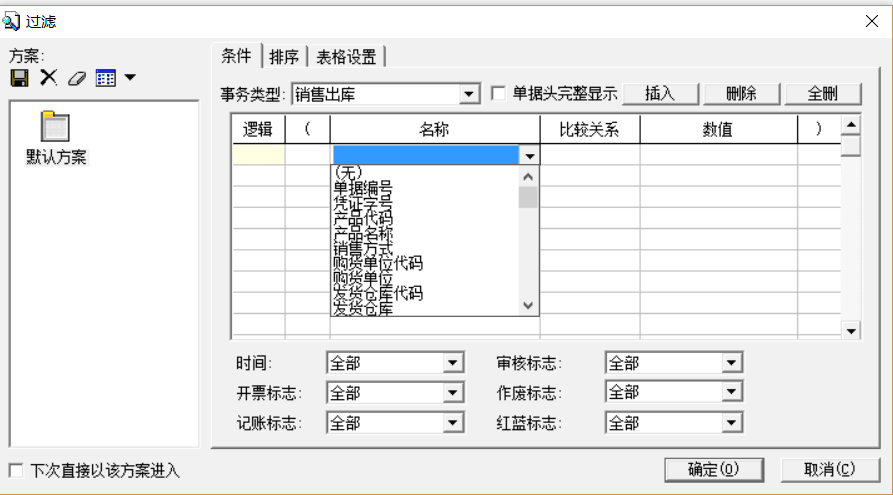Enable the 单据头完整显示 checkbox
893x495 pixels.
point(499,94)
